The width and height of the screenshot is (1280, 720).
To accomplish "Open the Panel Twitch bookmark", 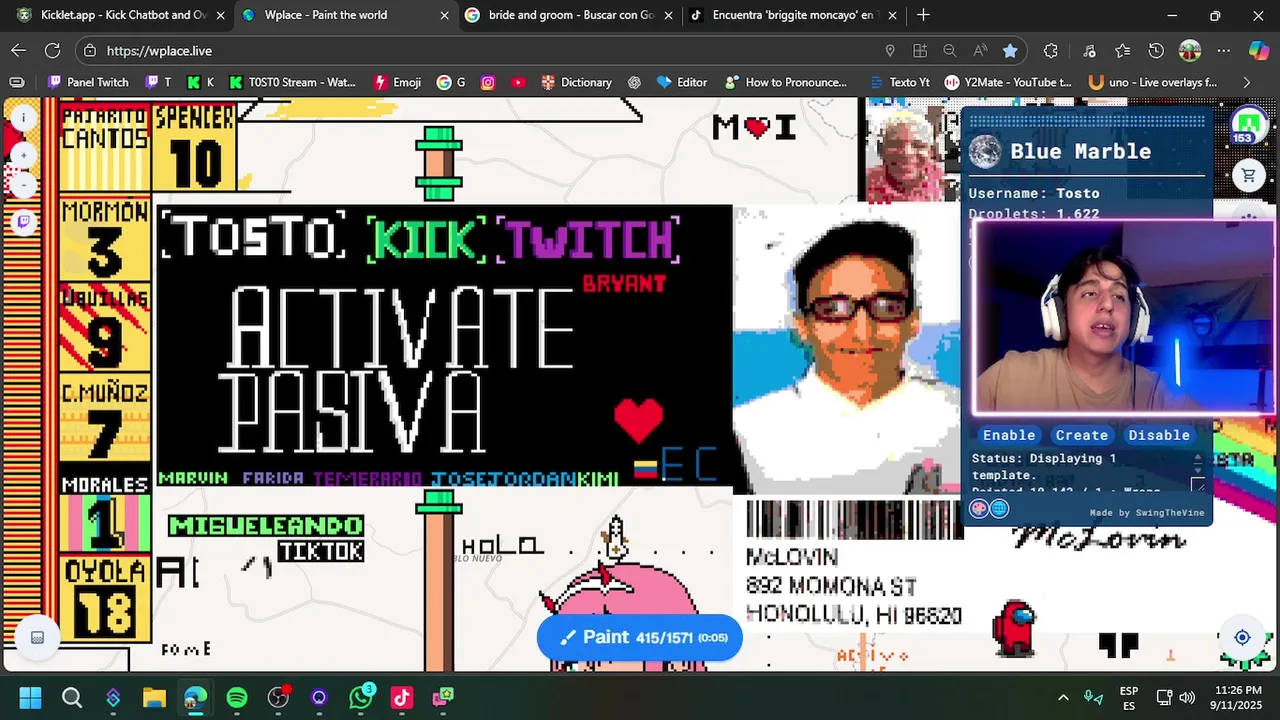I will point(89,82).
